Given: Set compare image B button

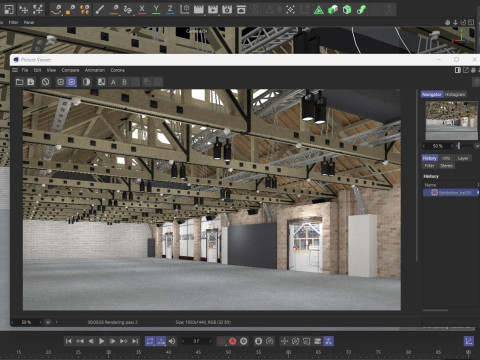Looking at the screenshot, I should (x=124, y=82).
